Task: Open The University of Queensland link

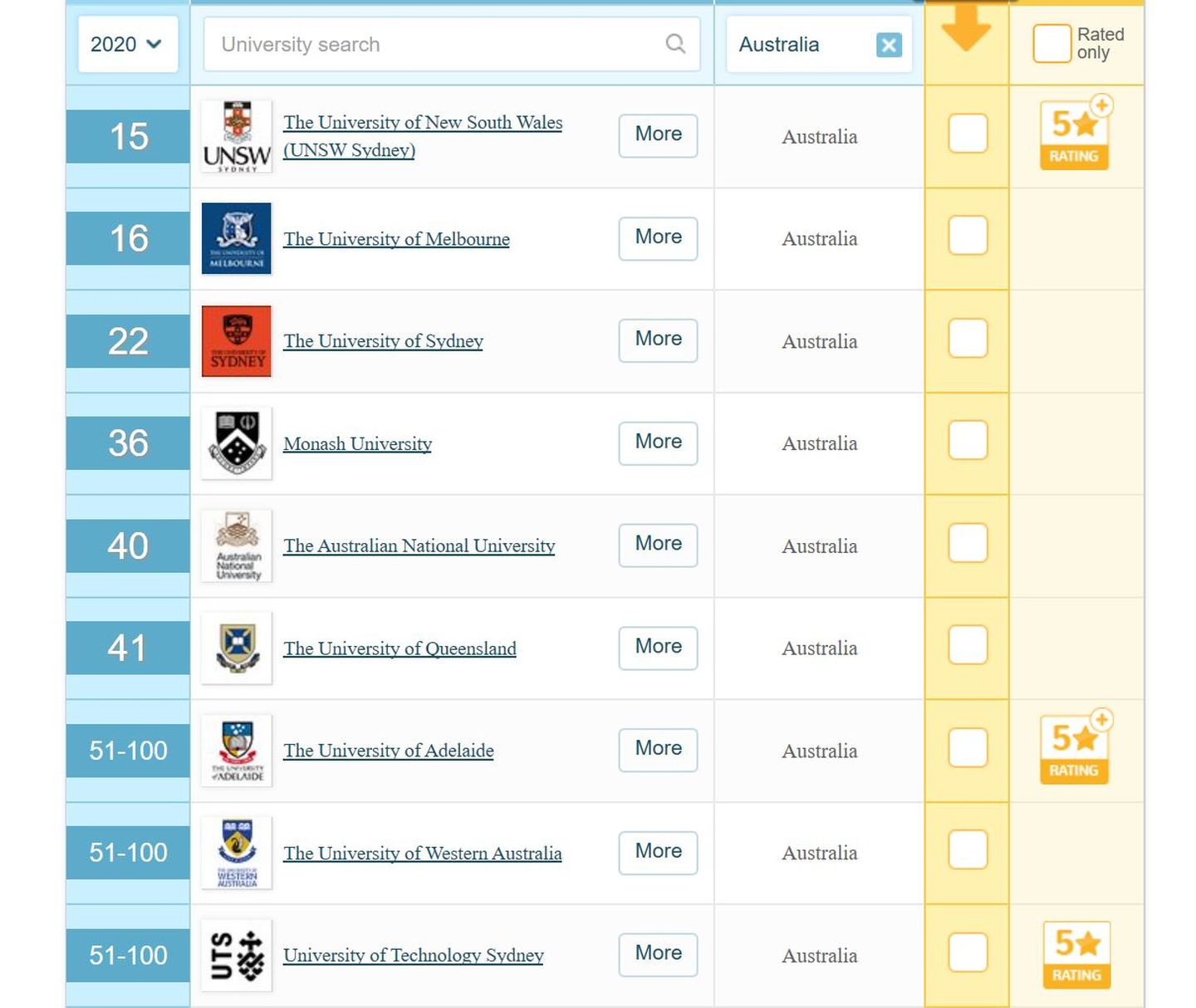Action: tap(399, 648)
